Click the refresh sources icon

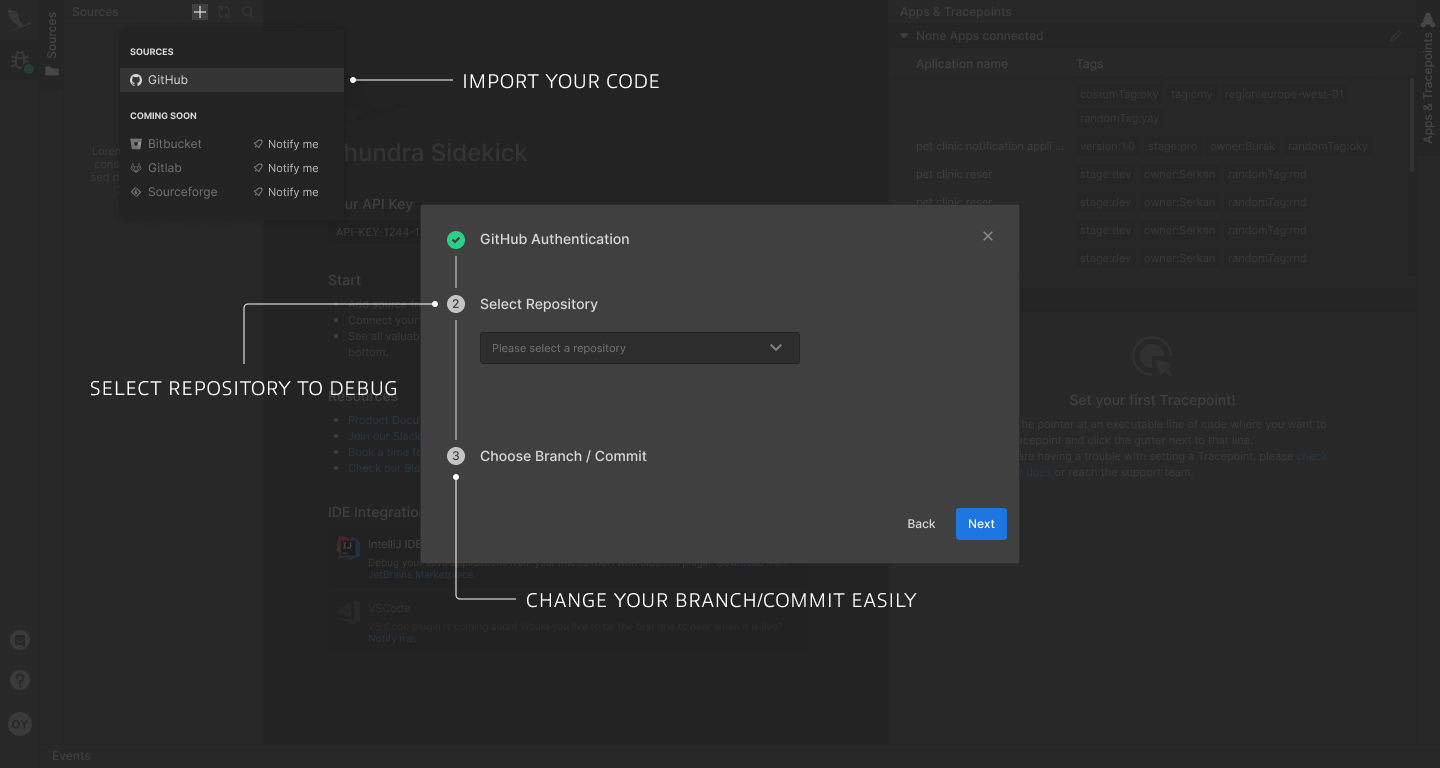224,12
